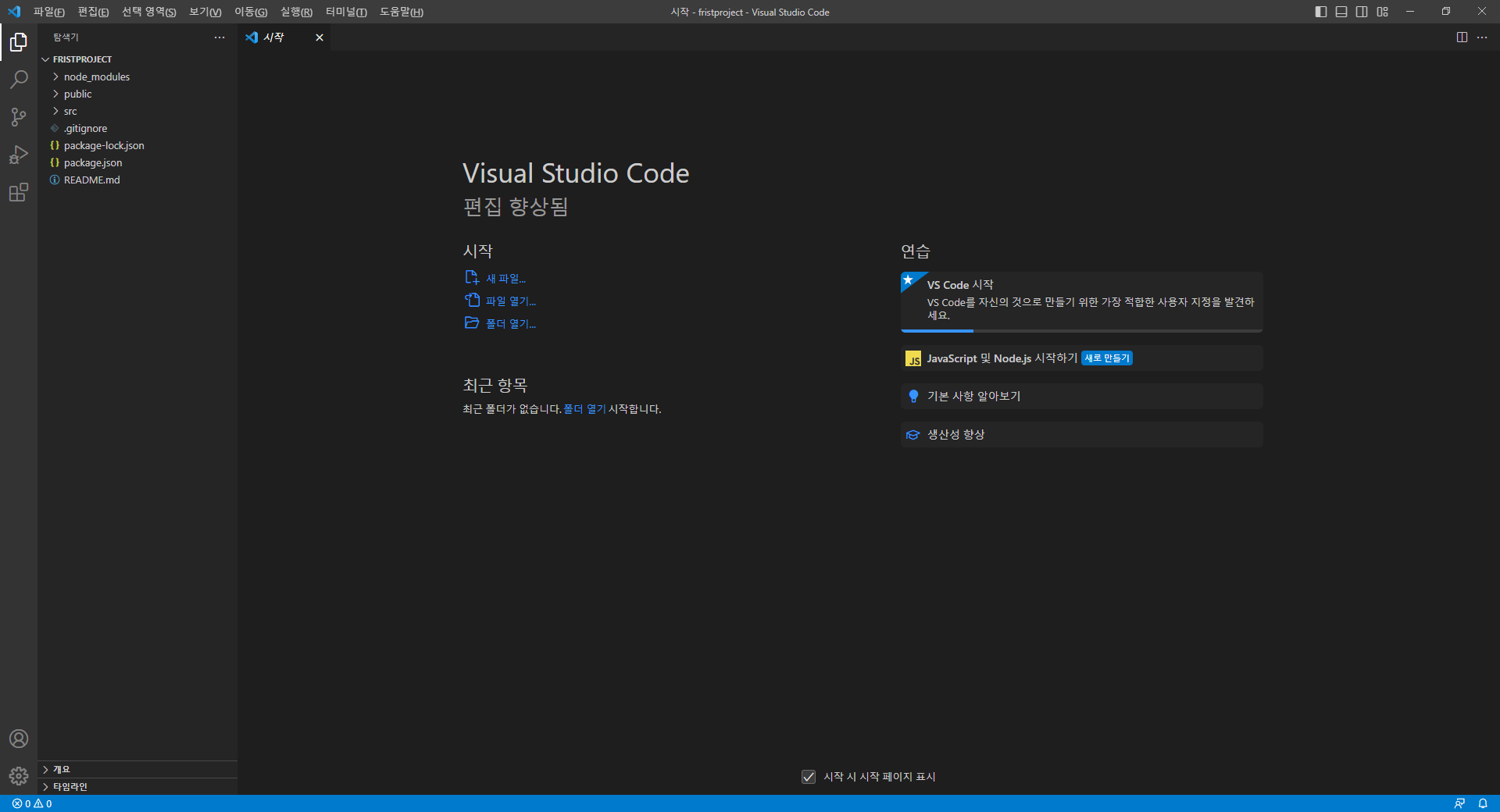Expand the node_modules folder
Viewport: 1500px width, 812px height.
click(137, 77)
